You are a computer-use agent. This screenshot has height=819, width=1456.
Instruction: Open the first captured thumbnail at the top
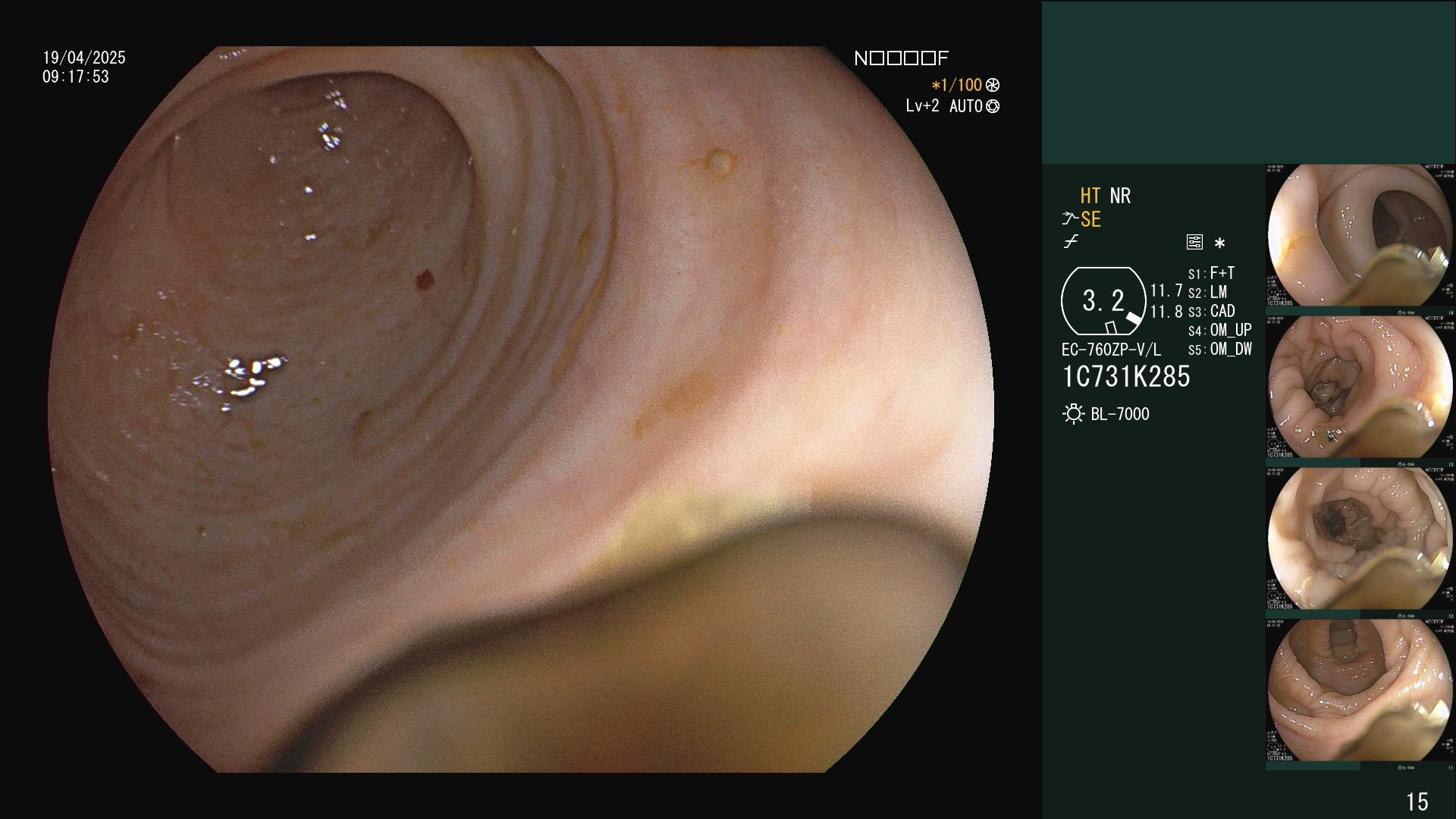point(1360,236)
